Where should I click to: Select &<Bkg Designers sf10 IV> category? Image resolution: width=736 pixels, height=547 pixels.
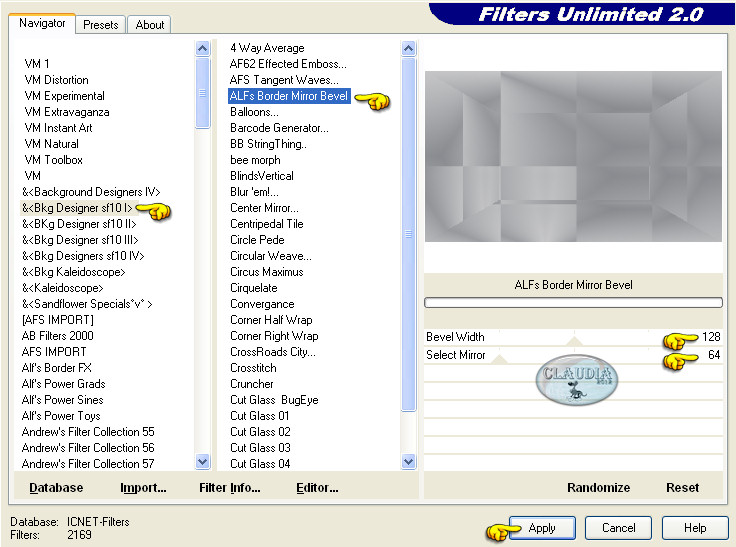click(83, 256)
